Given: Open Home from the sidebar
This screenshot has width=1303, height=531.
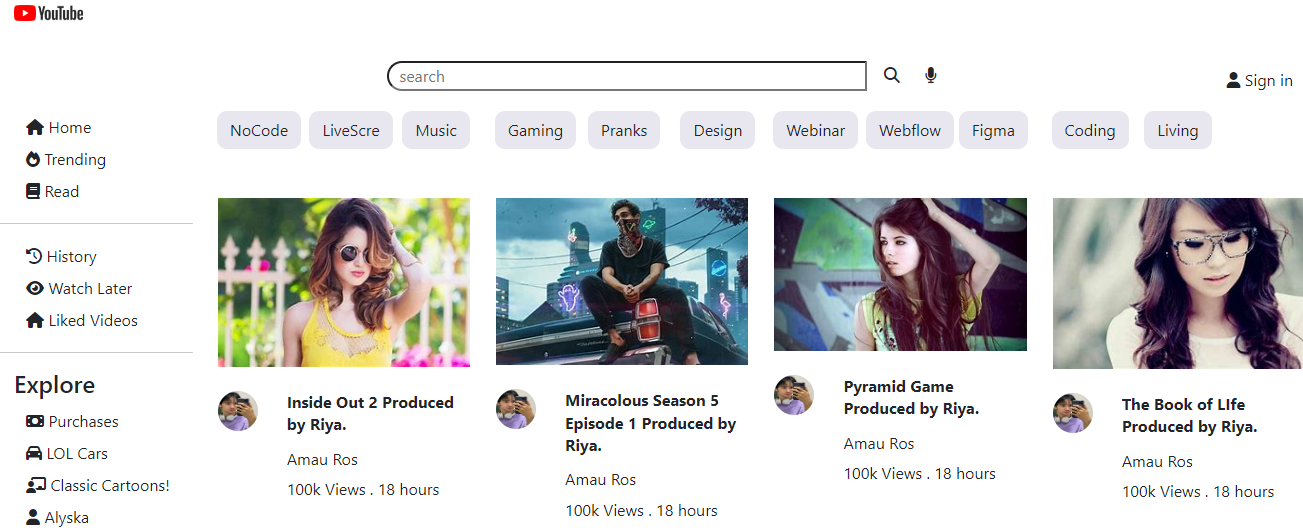Looking at the screenshot, I should (59, 128).
